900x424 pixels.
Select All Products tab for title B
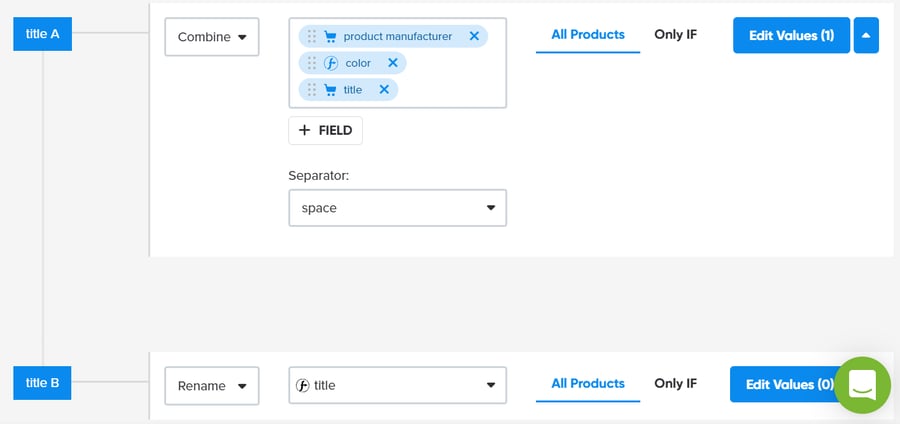(588, 383)
